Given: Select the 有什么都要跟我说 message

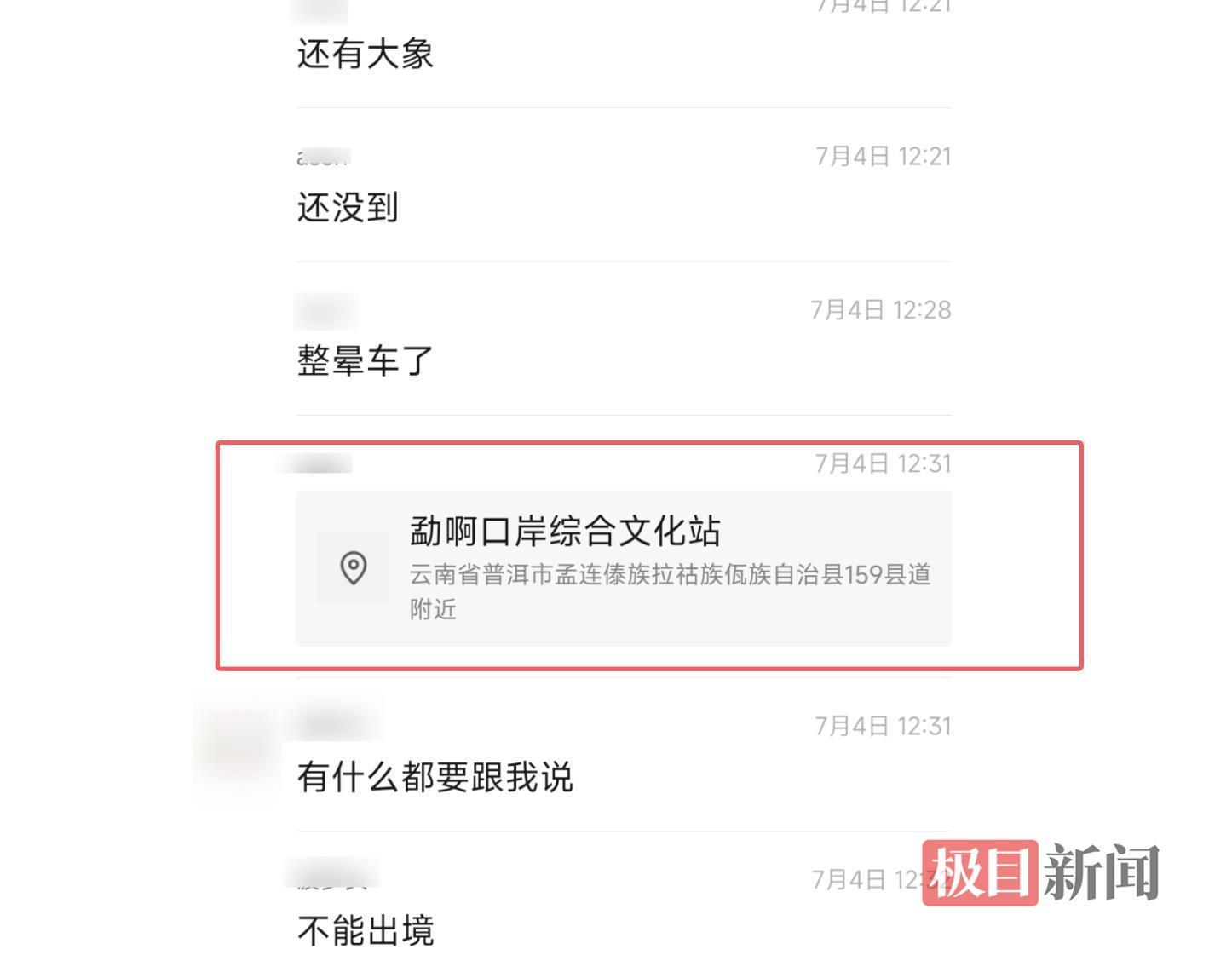Looking at the screenshot, I should 435,777.
